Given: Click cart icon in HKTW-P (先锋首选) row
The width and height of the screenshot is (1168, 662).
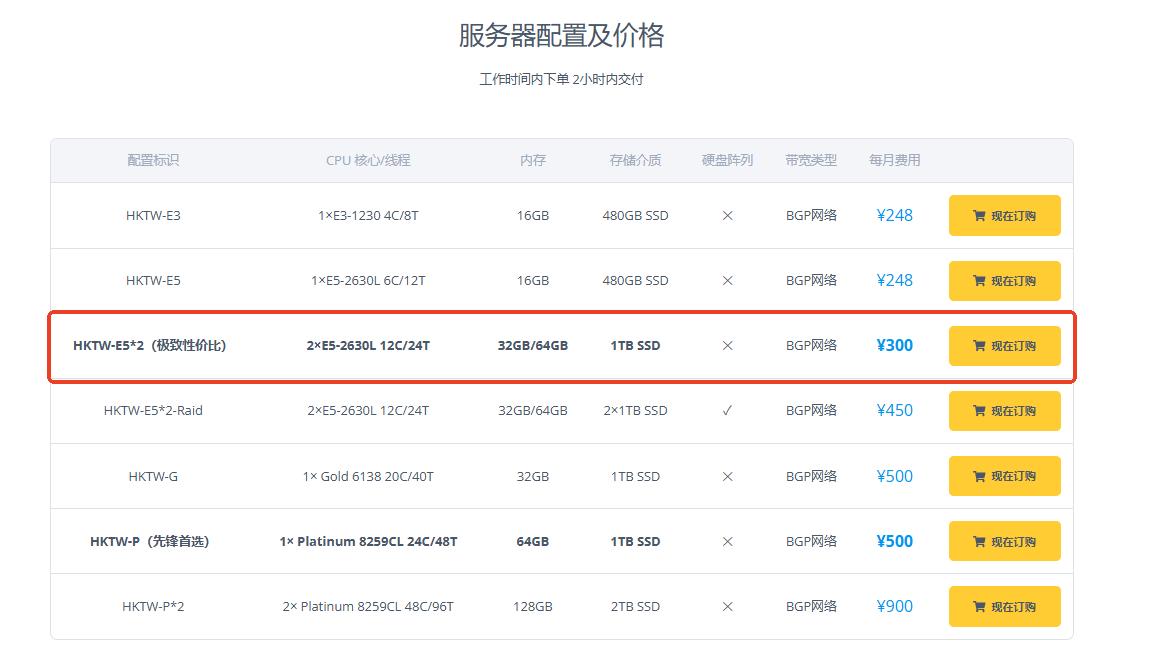Looking at the screenshot, I should pos(979,542).
